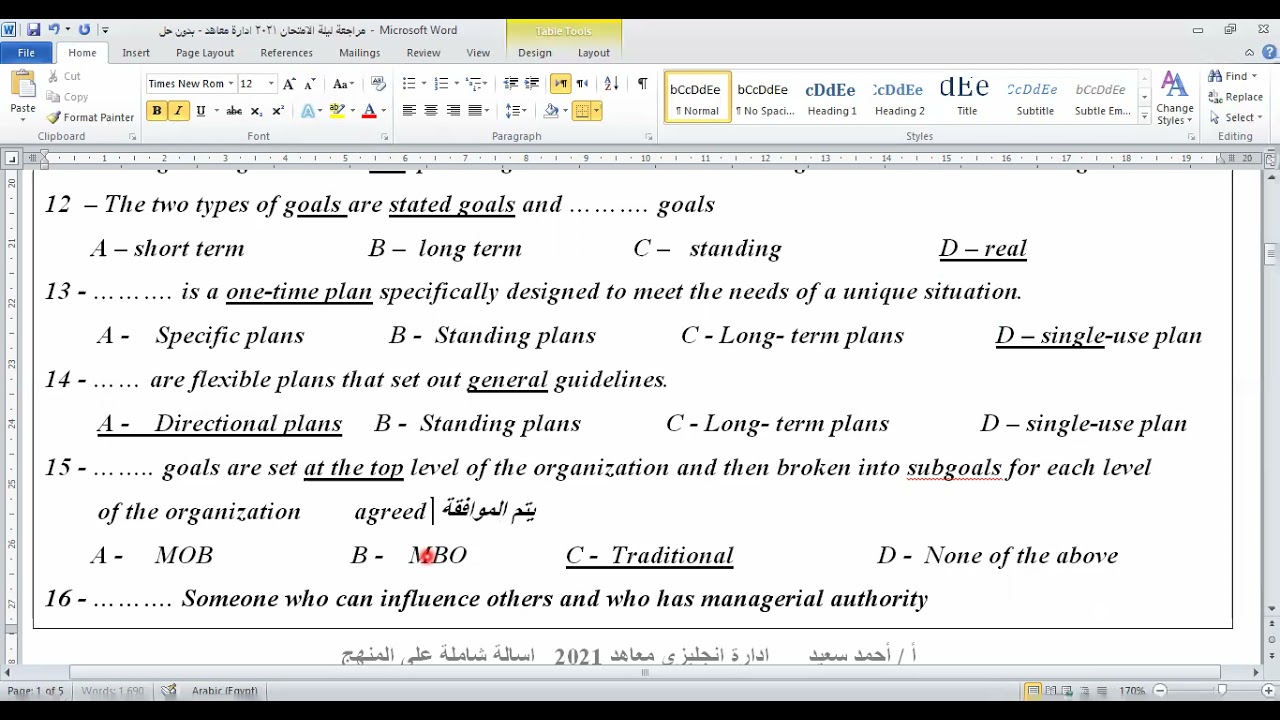Toggle Underline formatting
The width and height of the screenshot is (1280, 720).
pyautogui.click(x=200, y=111)
